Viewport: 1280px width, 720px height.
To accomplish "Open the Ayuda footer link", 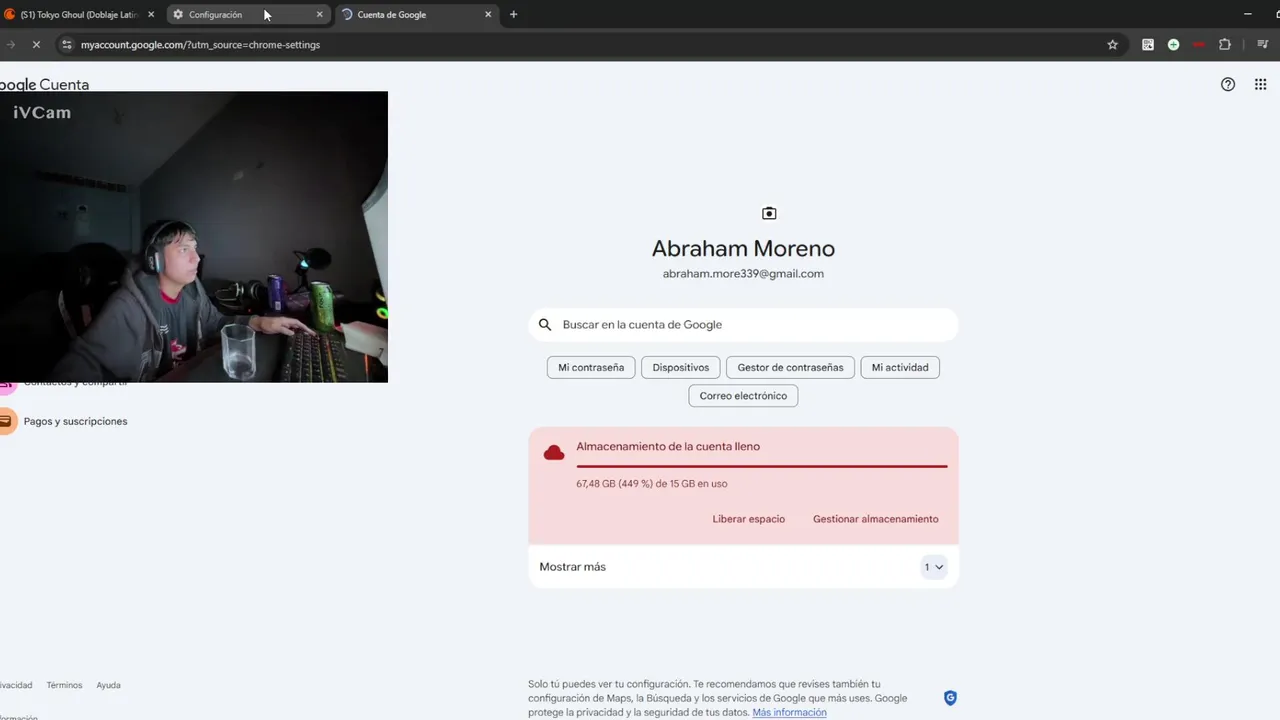I will coord(109,686).
